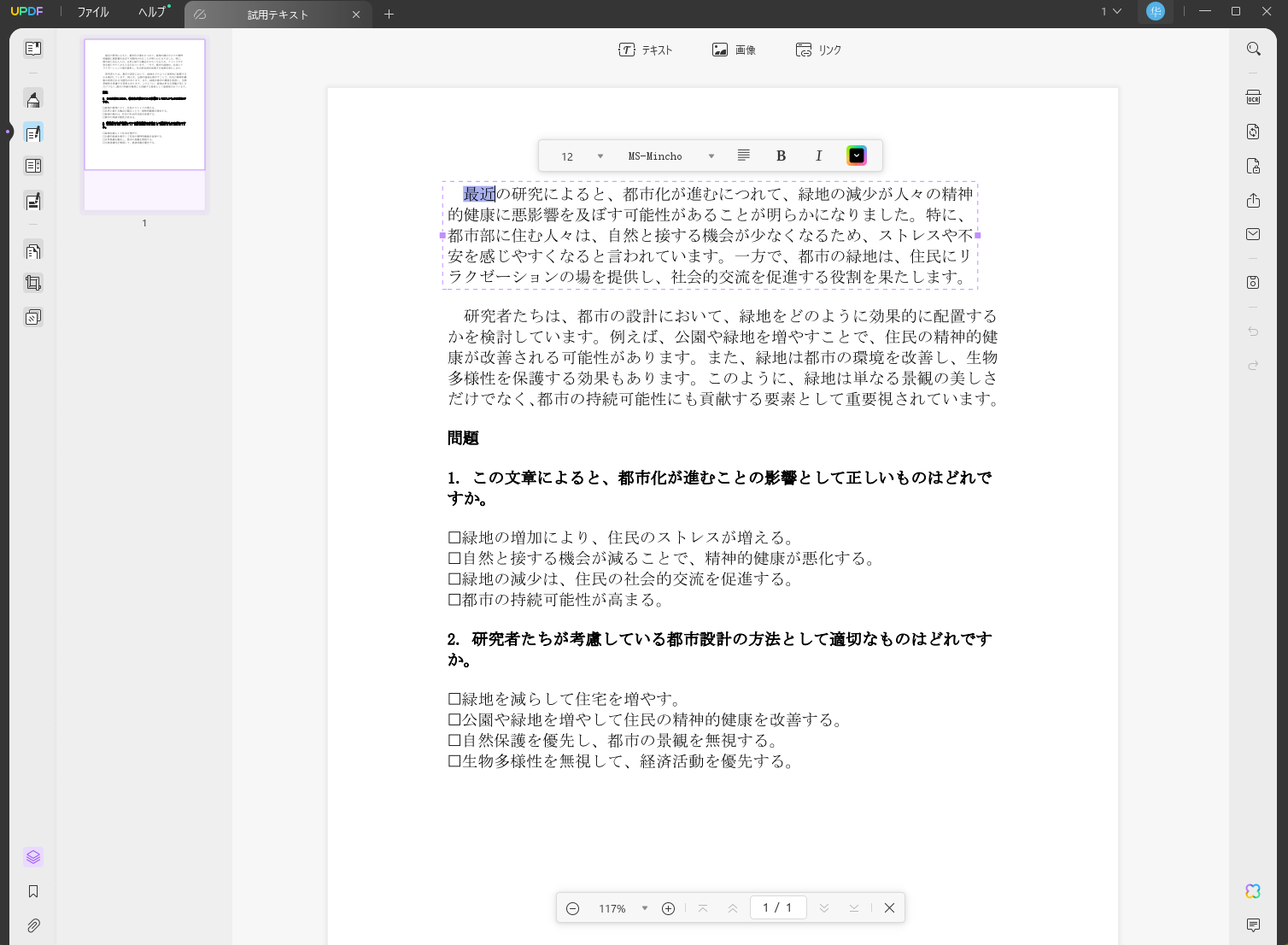
Task: Open the ヘルプ menu
Action: tap(153, 12)
